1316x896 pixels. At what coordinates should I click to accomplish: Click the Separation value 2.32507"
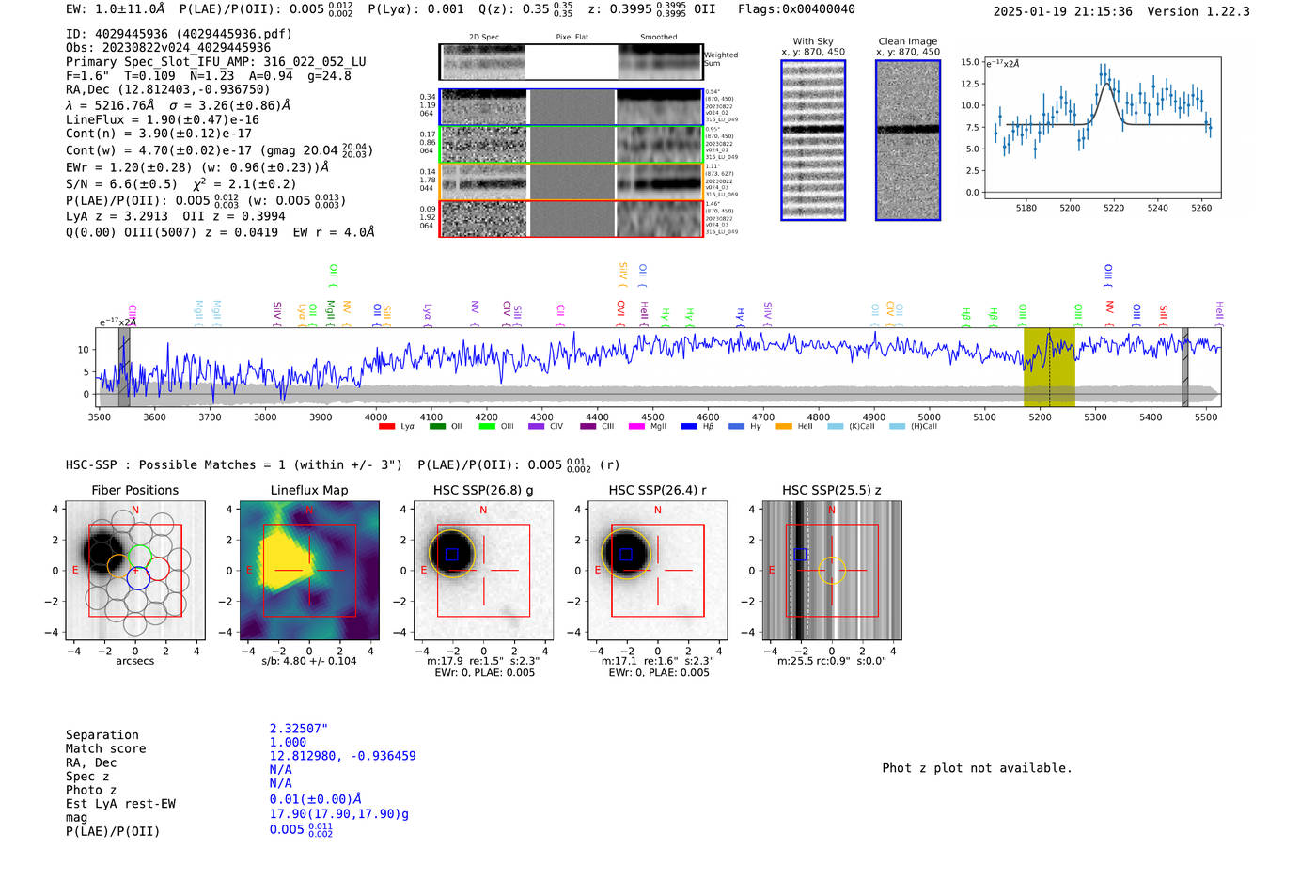click(x=299, y=729)
